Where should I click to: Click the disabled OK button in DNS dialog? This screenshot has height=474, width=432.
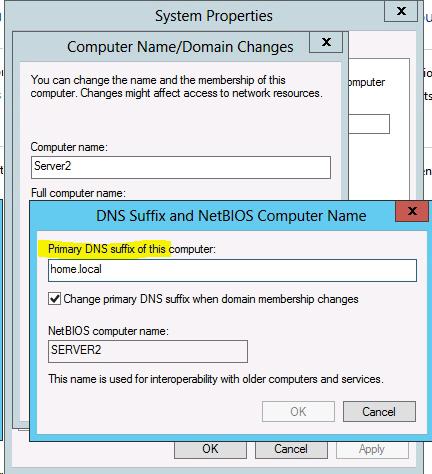(x=298, y=412)
